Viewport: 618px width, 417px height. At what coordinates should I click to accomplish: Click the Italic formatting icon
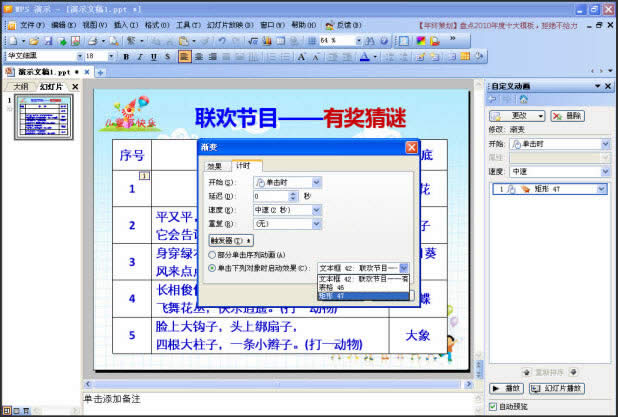tap(139, 57)
